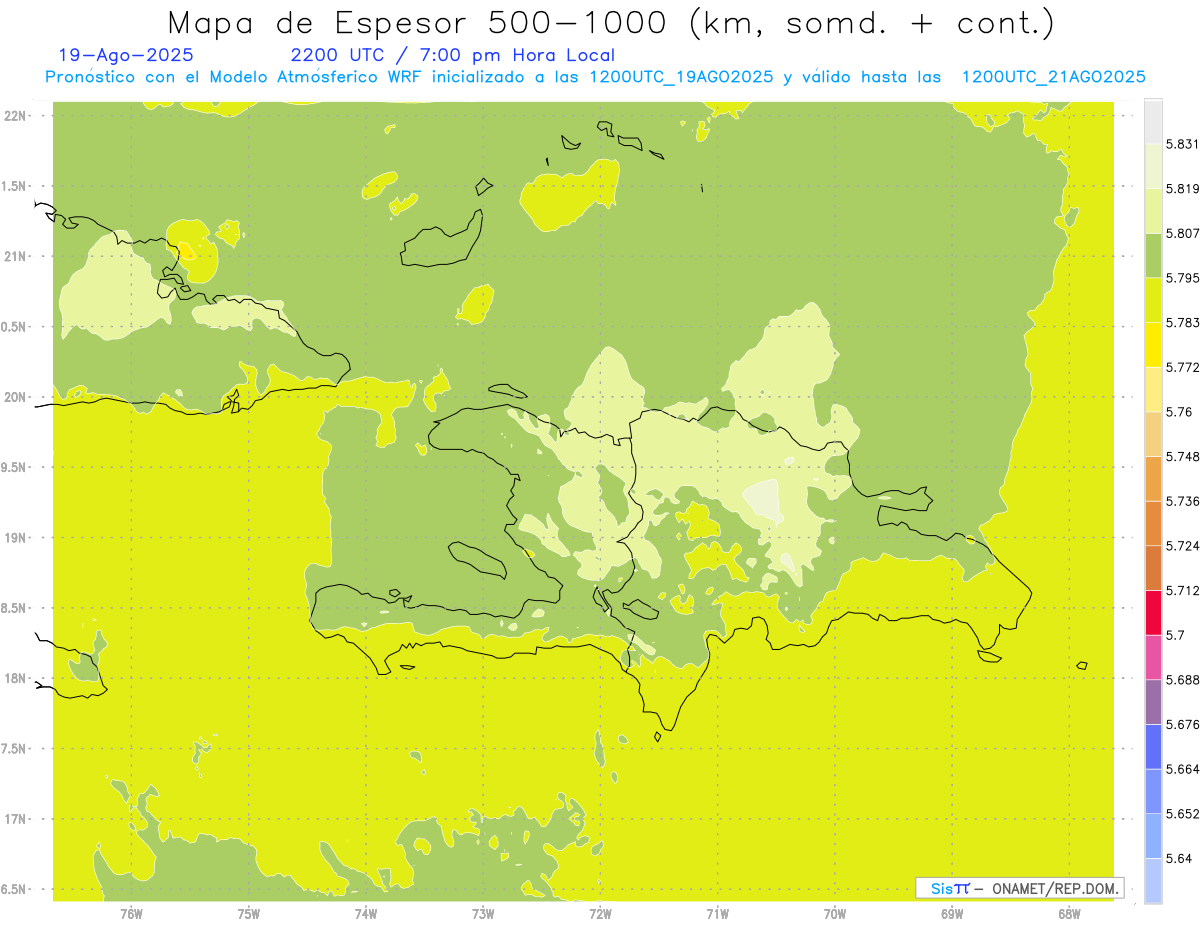Click the legend value 5.807
Image resolution: width=1200 pixels, height=927 pixels.
point(1184,233)
